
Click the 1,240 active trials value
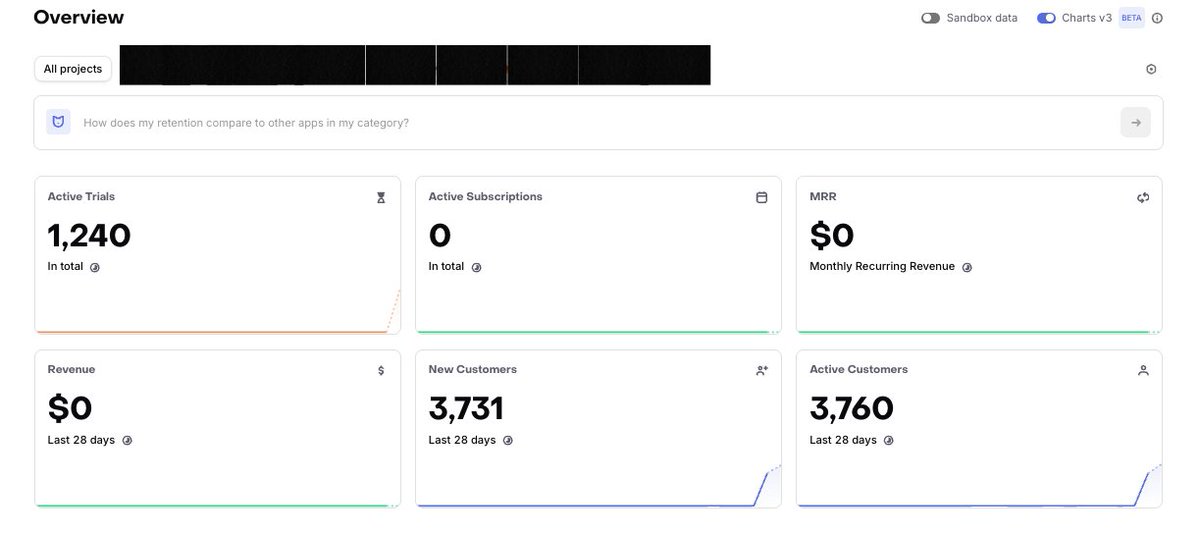click(x=89, y=236)
